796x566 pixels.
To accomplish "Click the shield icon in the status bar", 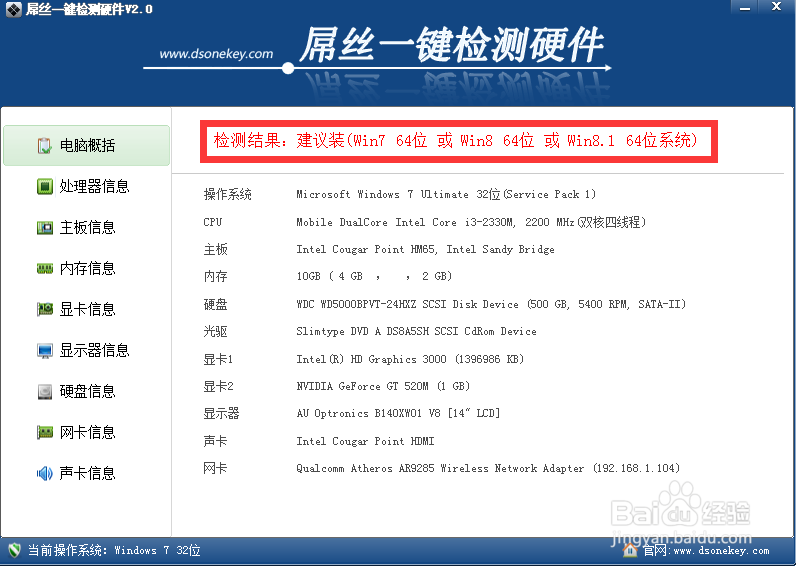I will (14, 550).
